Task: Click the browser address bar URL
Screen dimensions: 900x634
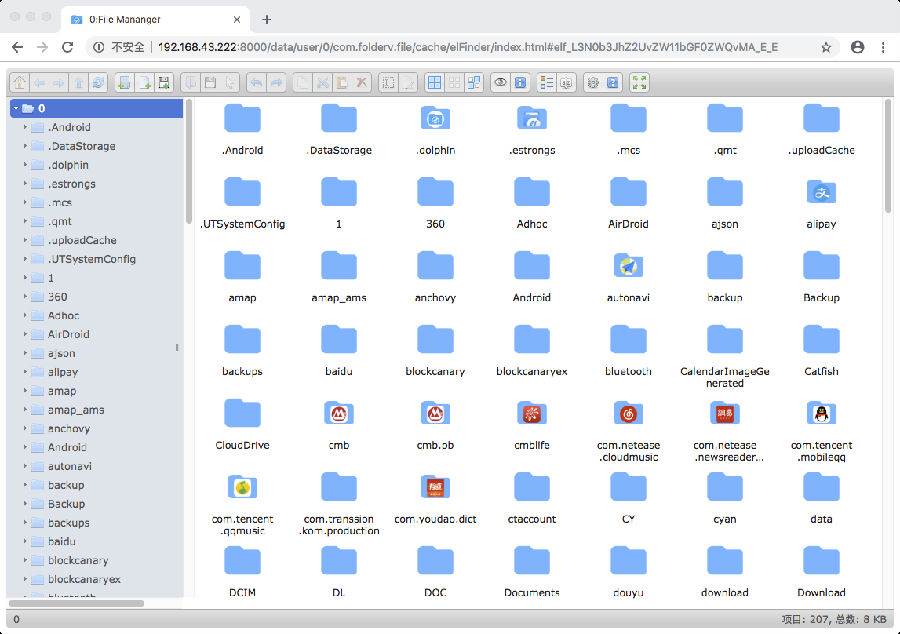Action: click(468, 47)
